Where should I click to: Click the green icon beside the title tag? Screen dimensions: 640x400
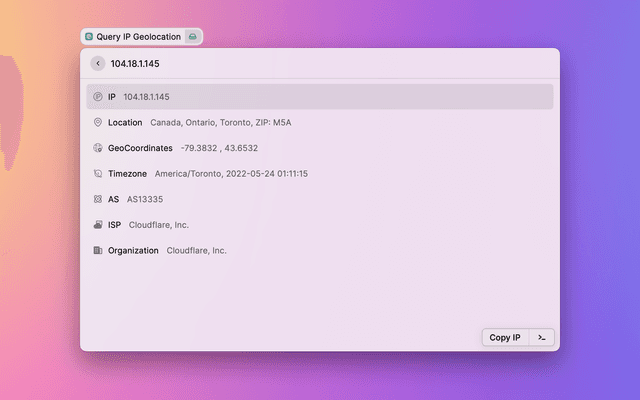[193, 37]
